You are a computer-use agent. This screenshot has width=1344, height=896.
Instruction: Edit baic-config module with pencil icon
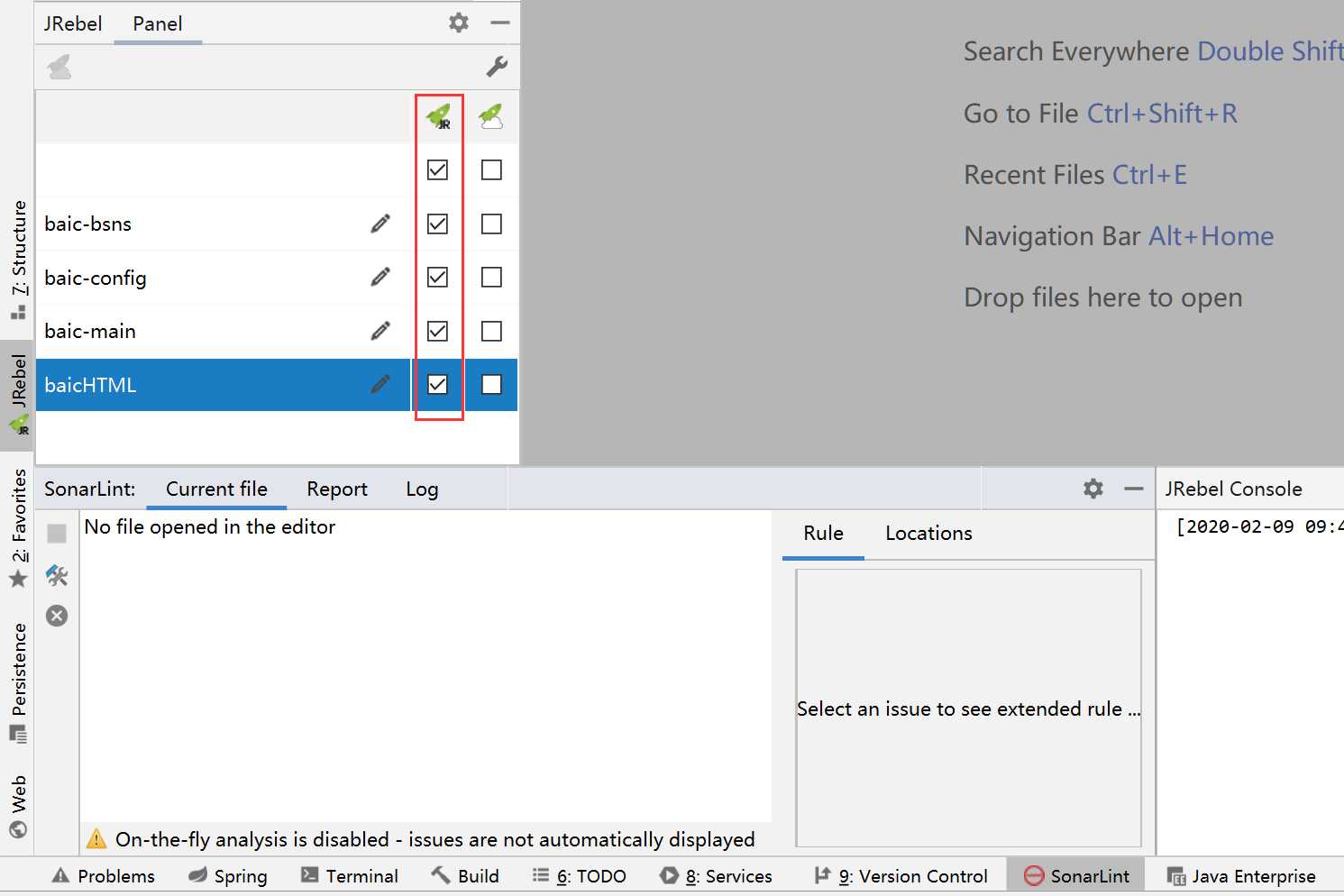[x=381, y=277]
